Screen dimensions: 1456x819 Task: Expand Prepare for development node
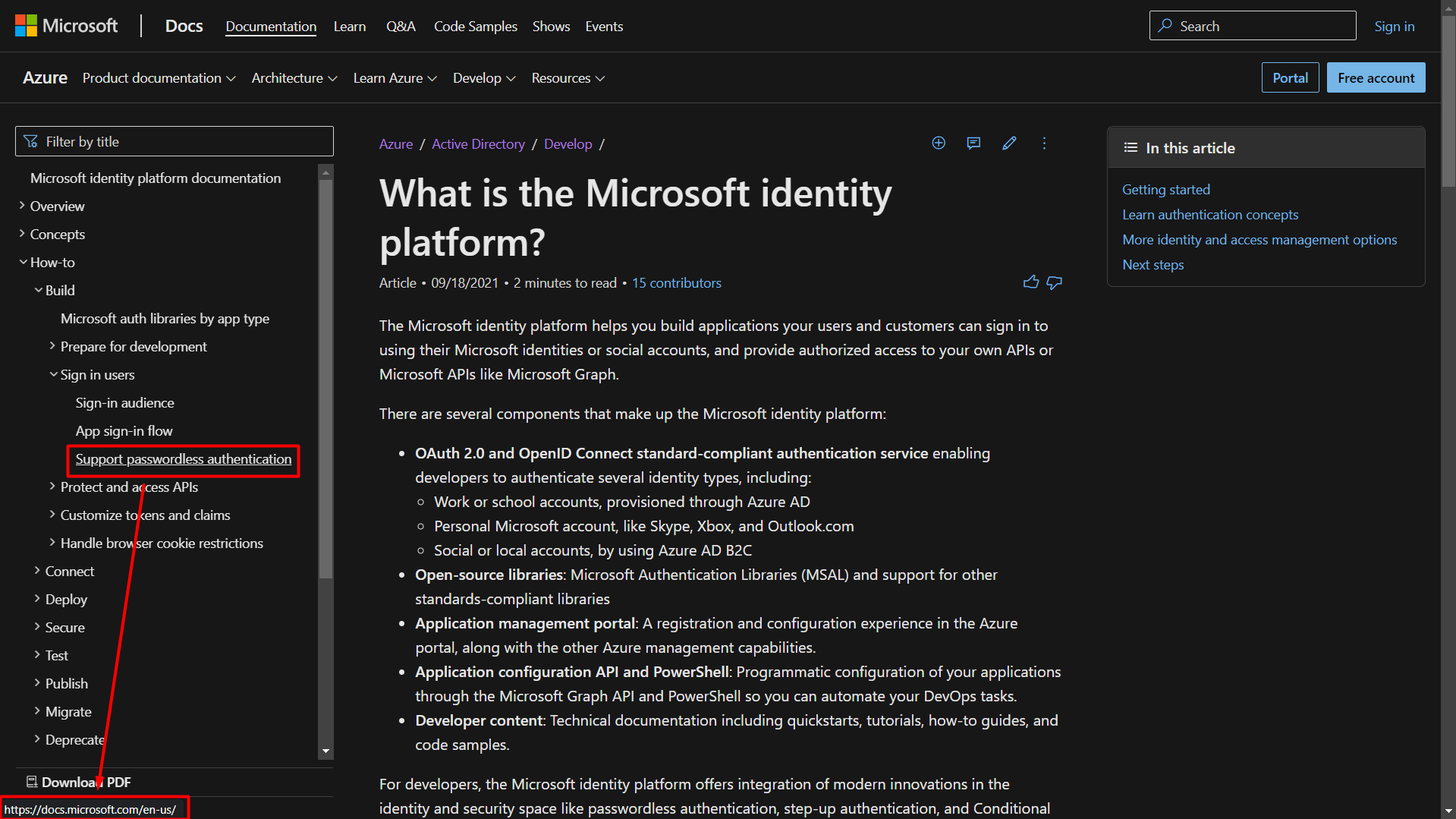coord(52,346)
